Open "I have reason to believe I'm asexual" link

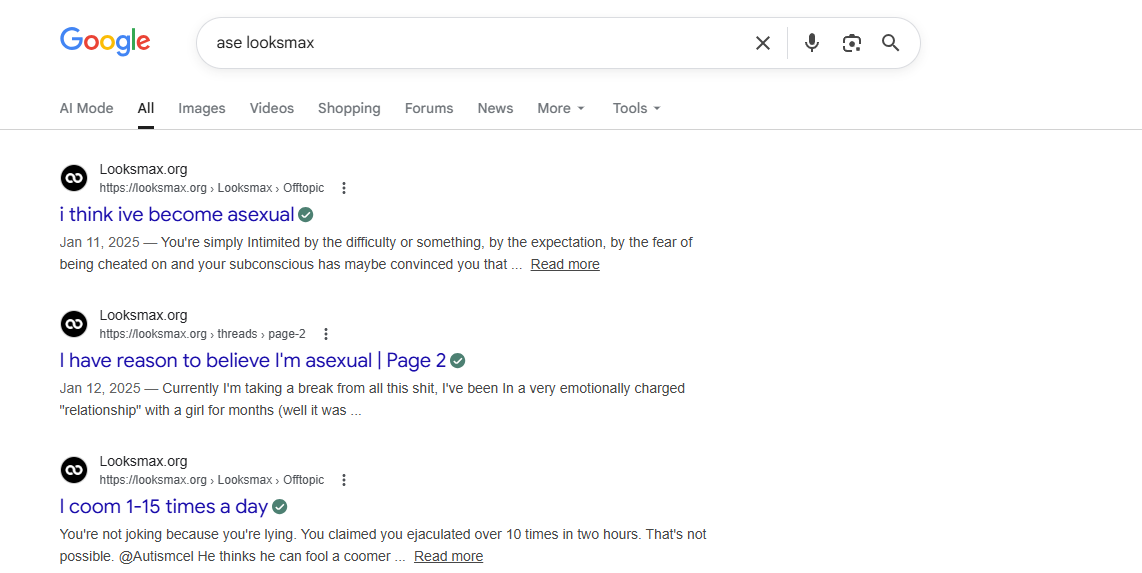pos(252,361)
